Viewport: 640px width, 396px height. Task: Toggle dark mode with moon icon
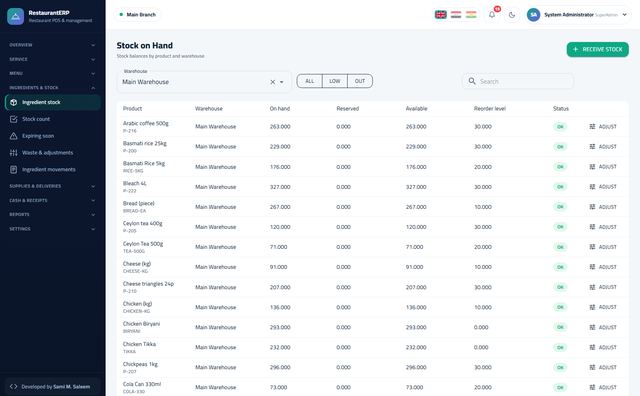512,15
